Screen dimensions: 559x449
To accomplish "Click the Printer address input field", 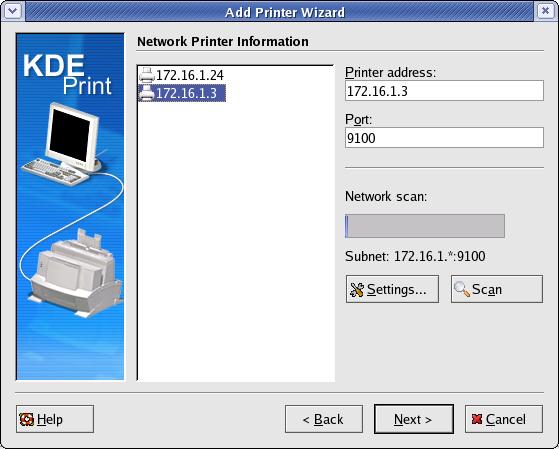I will pos(444,91).
